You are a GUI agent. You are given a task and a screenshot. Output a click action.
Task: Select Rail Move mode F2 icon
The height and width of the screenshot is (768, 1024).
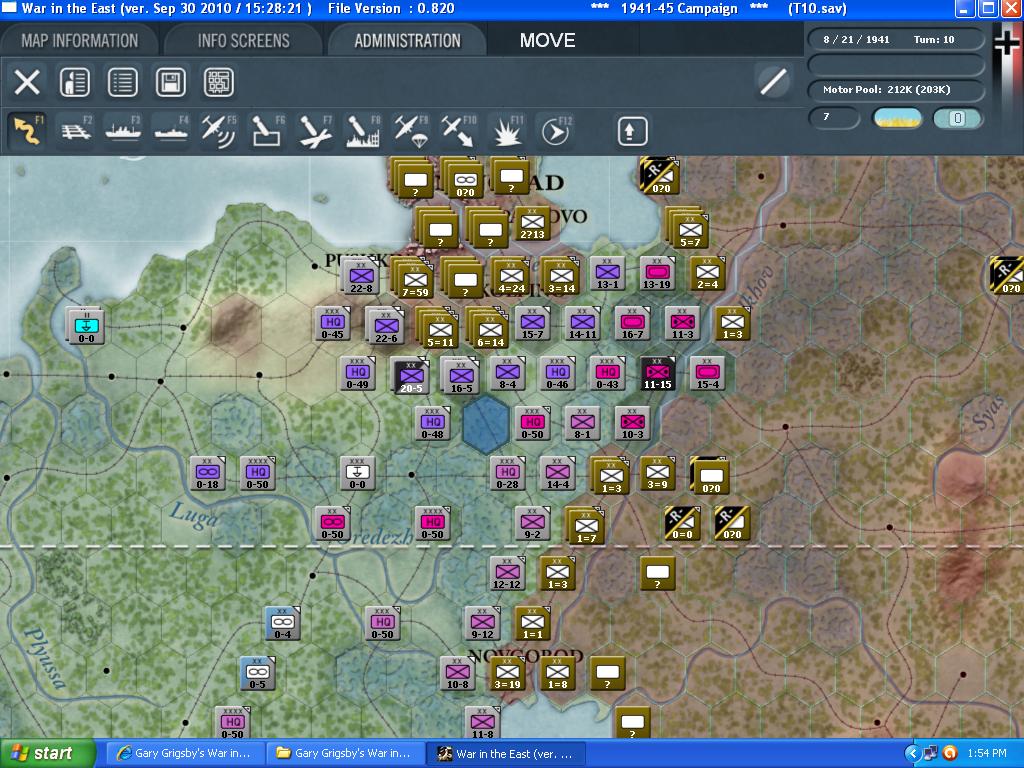[x=75, y=131]
